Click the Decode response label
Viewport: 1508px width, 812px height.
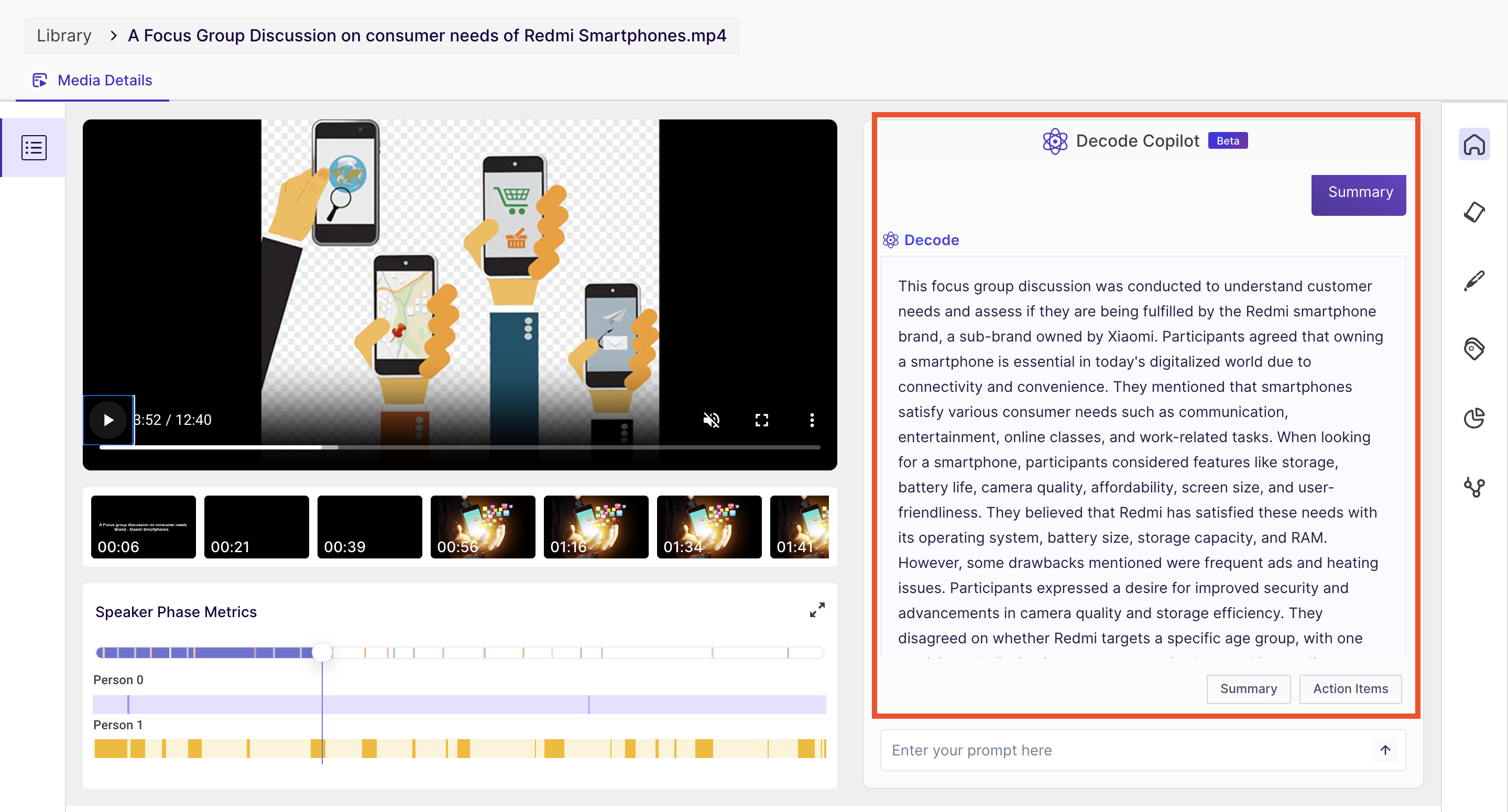pyautogui.click(x=932, y=240)
